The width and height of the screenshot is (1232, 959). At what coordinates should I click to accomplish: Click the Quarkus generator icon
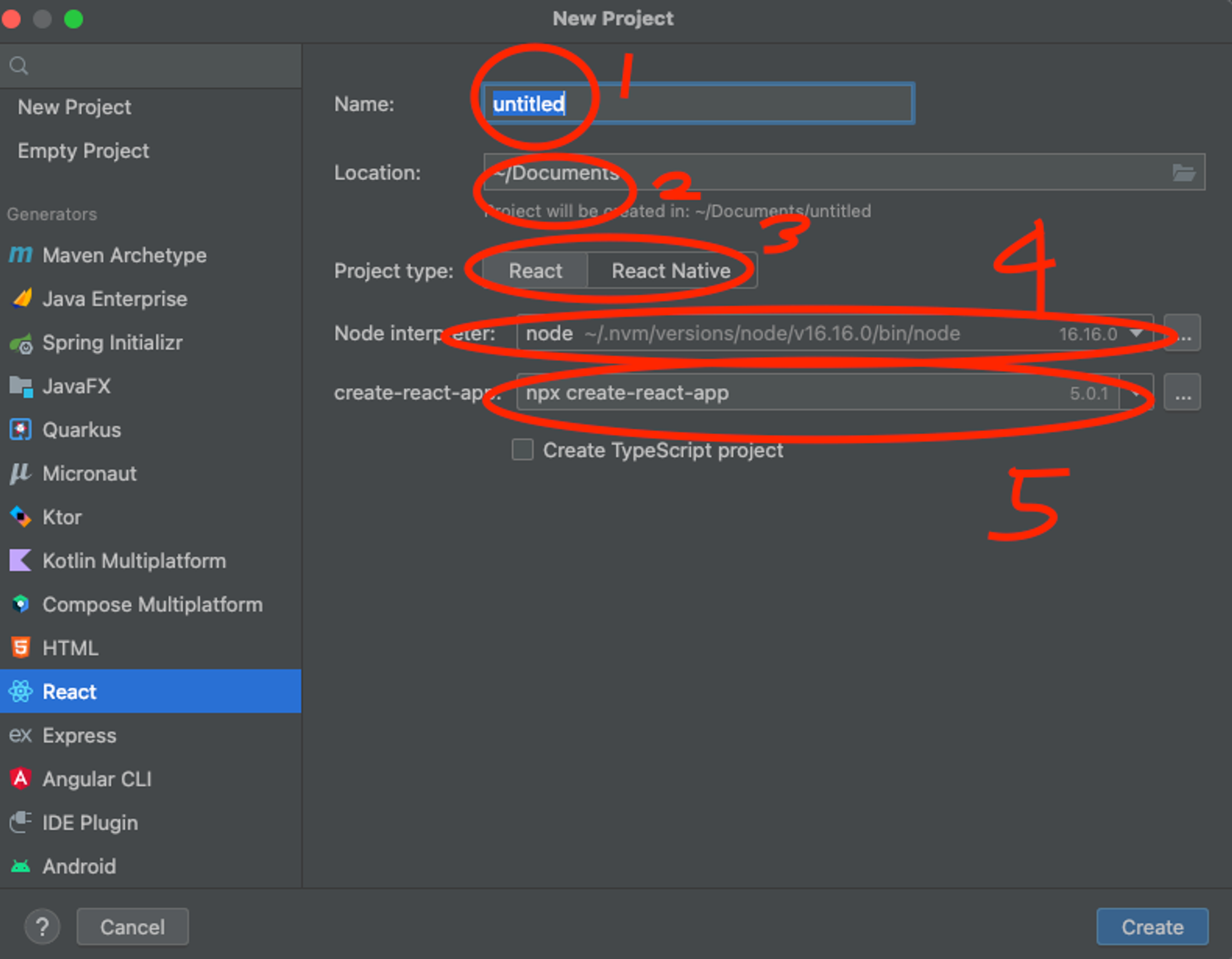point(20,429)
